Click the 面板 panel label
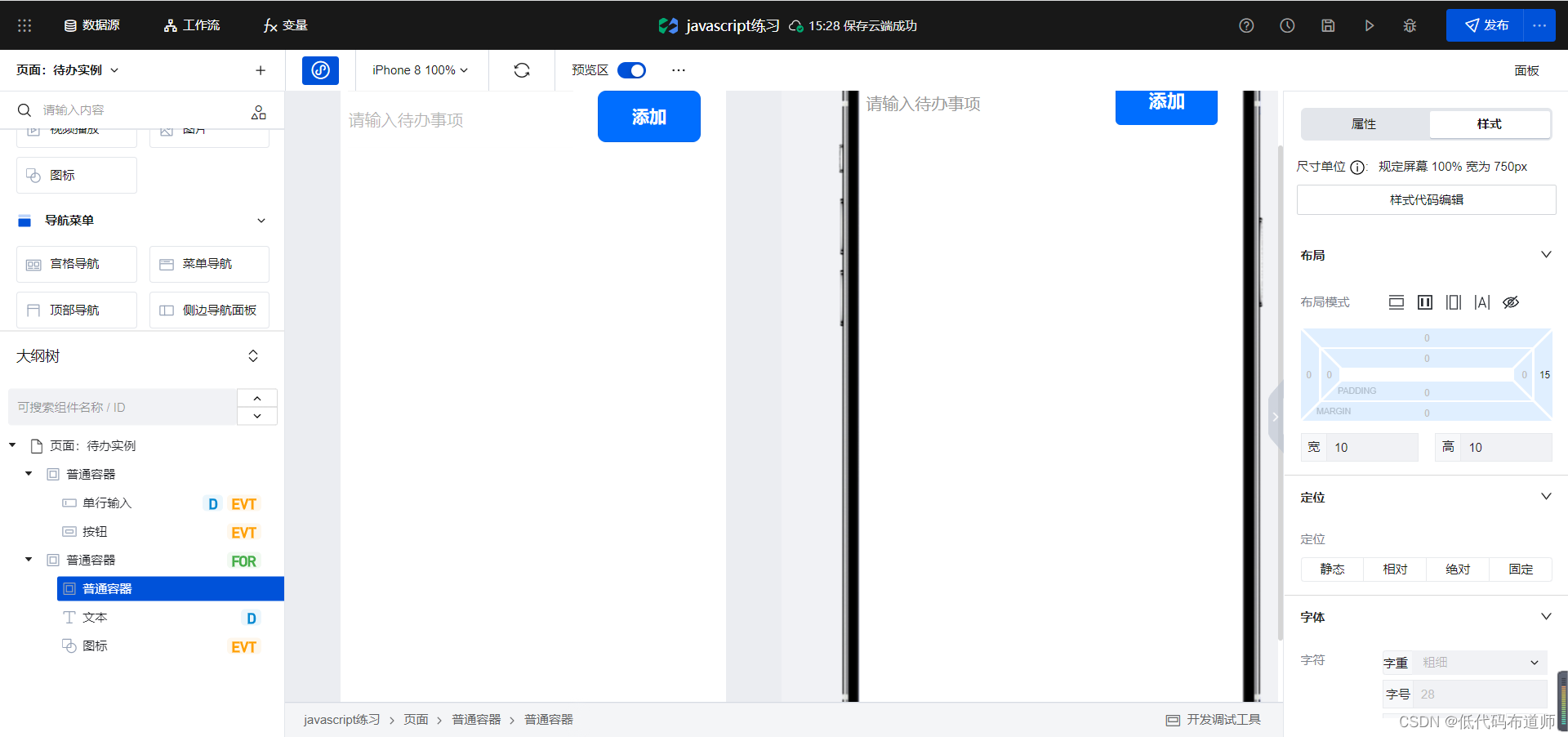The image size is (1568, 737). click(x=1526, y=70)
